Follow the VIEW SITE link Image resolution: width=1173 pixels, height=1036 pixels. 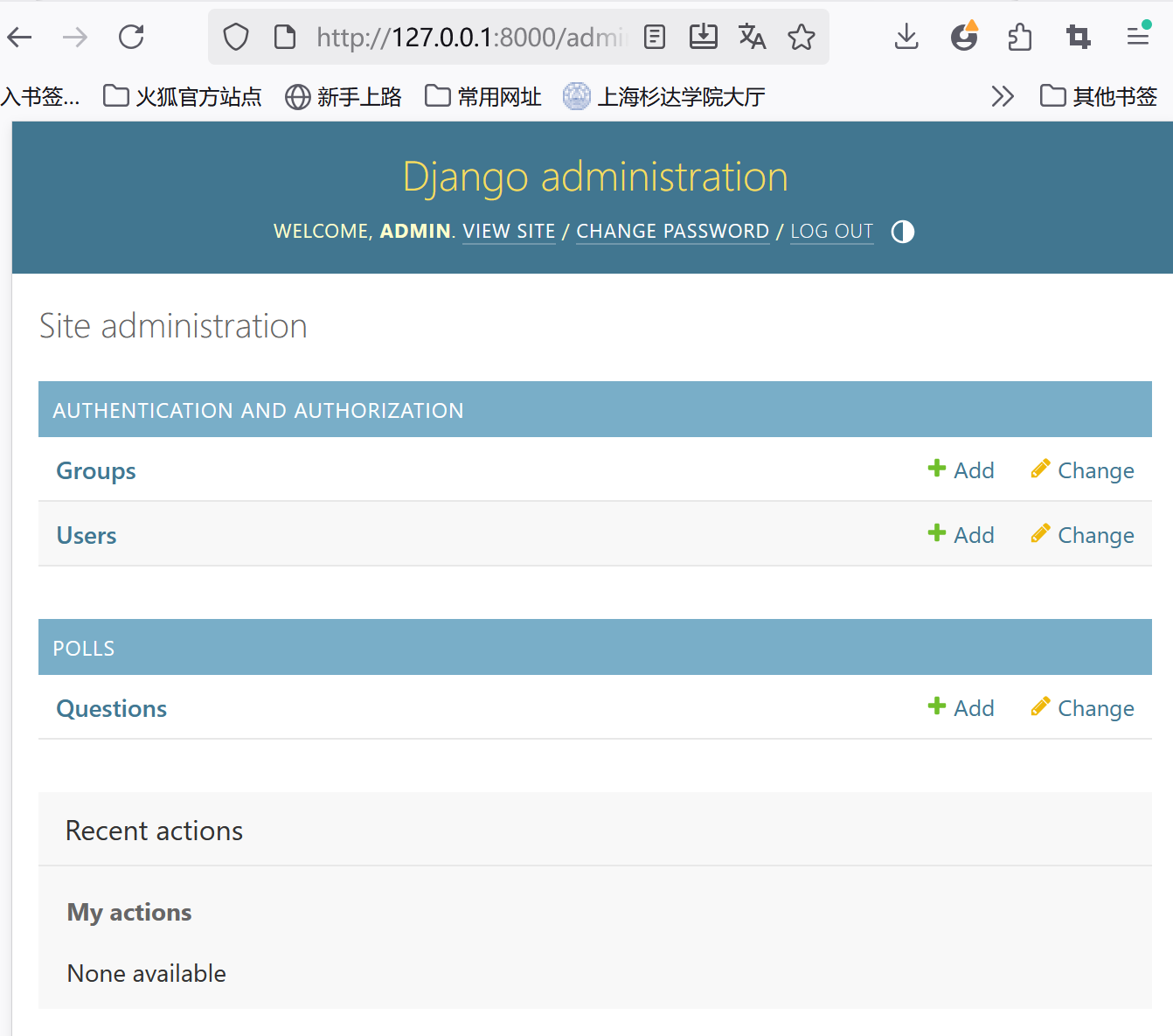click(509, 232)
